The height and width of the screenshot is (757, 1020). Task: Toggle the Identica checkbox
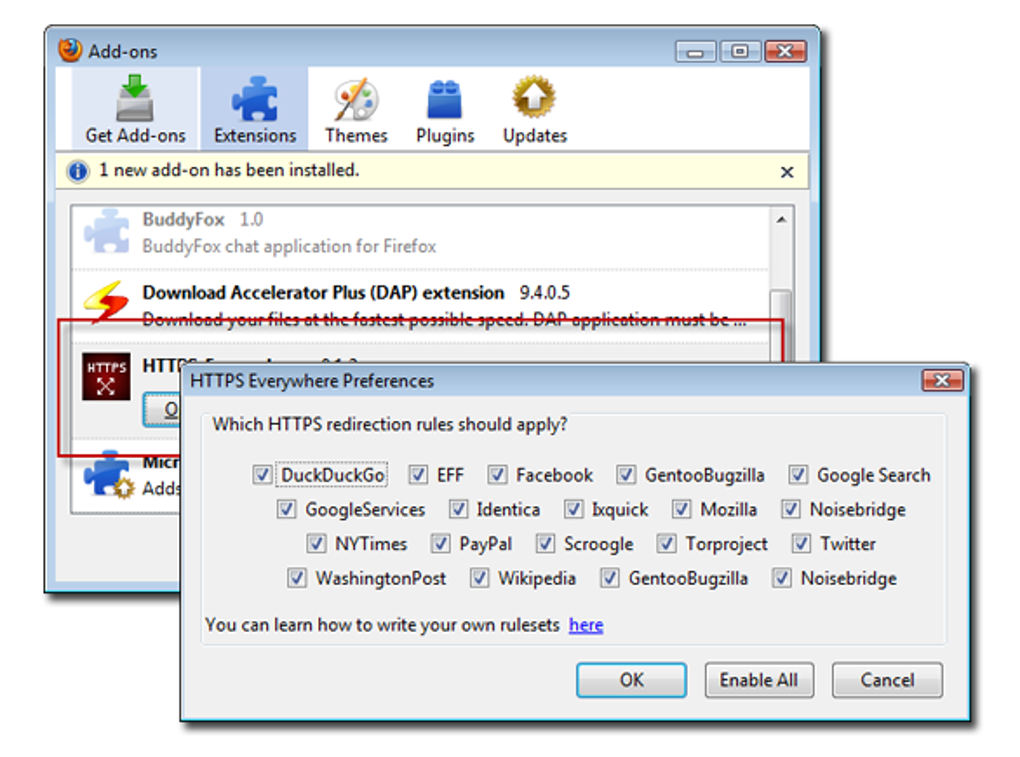[458, 509]
